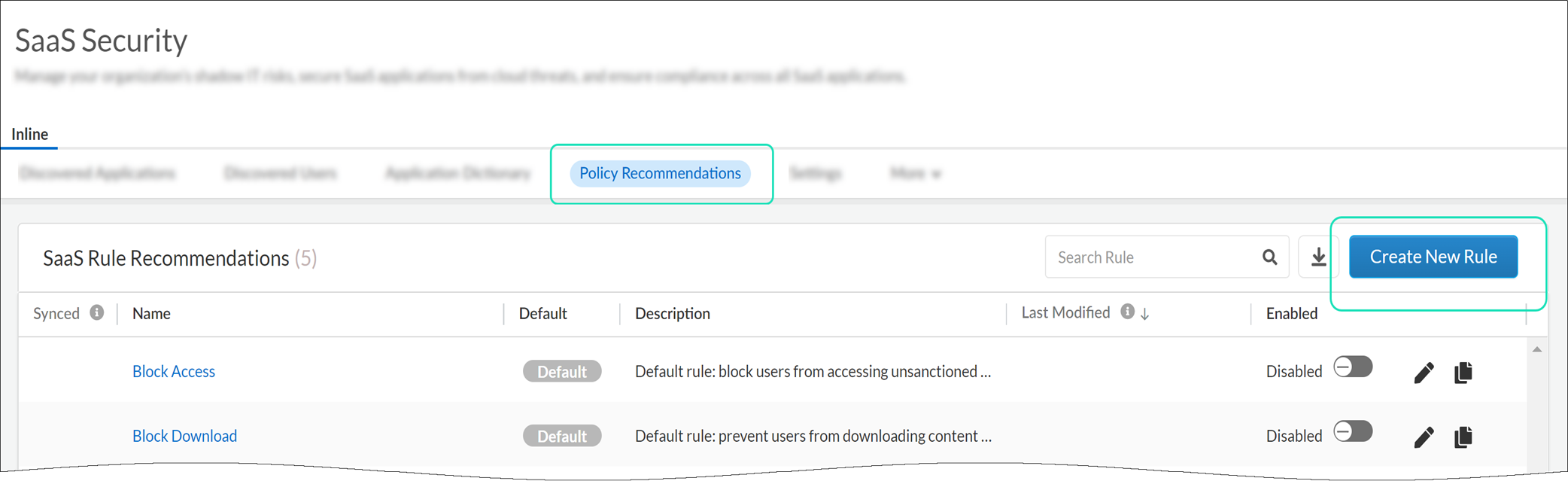Click the search magnifier icon

click(1269, 257)
